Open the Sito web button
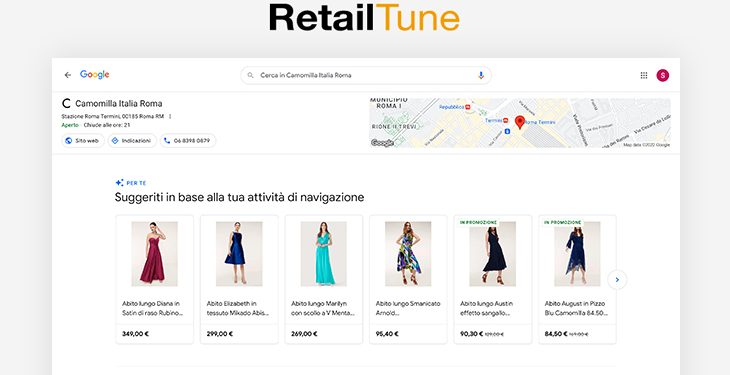This screenshot has width=730, height=375. coord(83,141)
